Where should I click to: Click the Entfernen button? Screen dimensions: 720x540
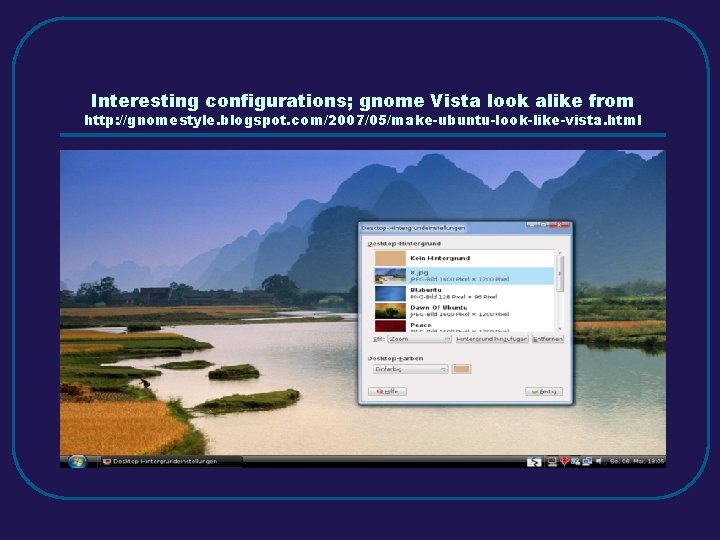(548, 339)
